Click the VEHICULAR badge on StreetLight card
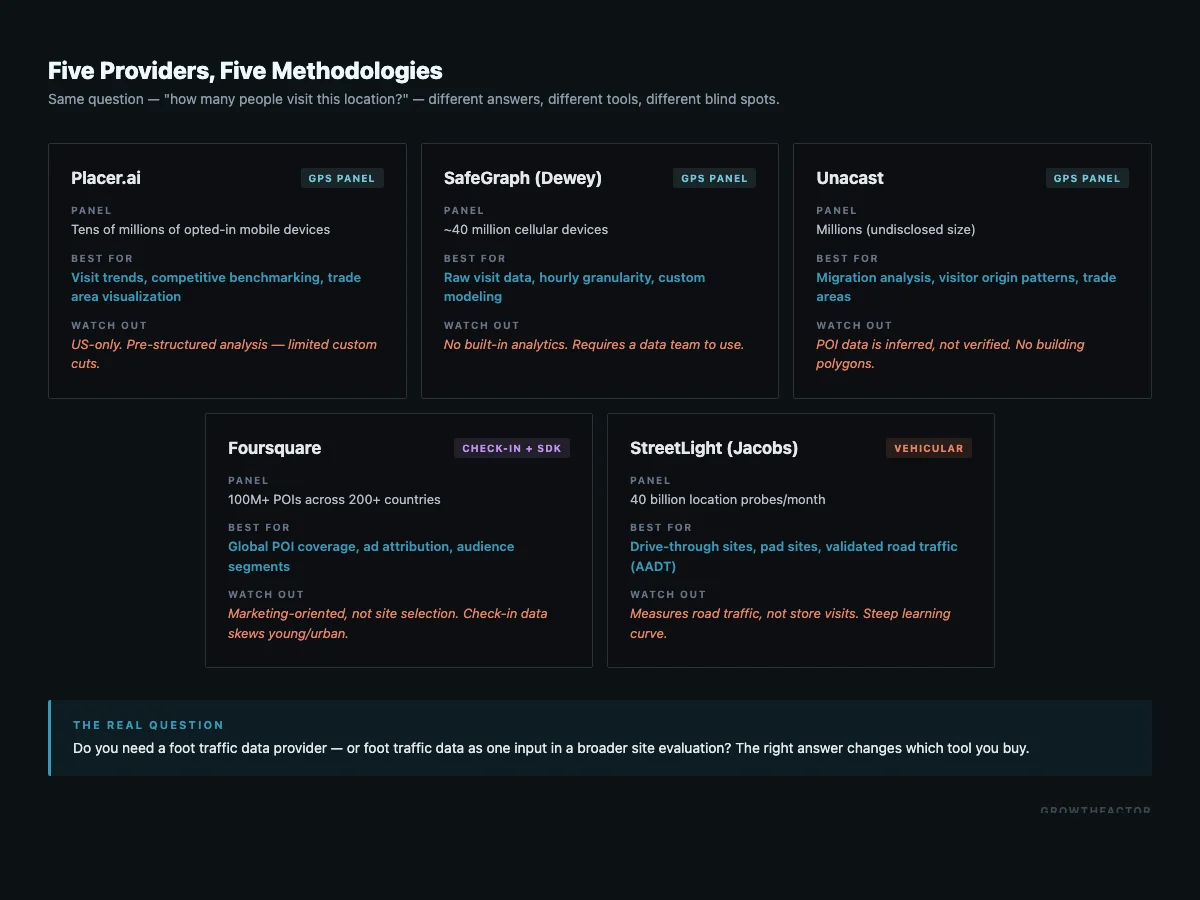 pos(928,448)
